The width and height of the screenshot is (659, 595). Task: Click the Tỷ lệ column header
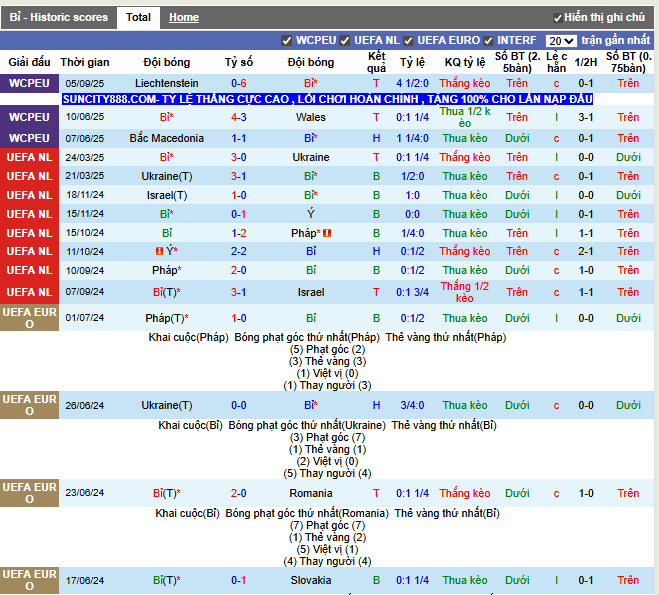point(412,62)
